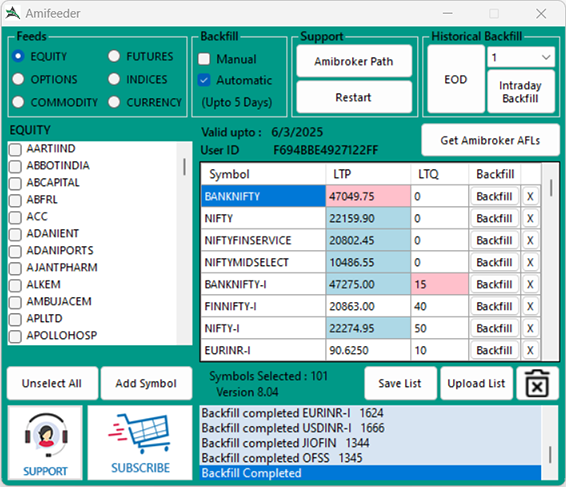Image resolution: width=566 pixels, height=487 pixels.
Task: Click the Amifeeder title bar logo
Action: [13, 13]
